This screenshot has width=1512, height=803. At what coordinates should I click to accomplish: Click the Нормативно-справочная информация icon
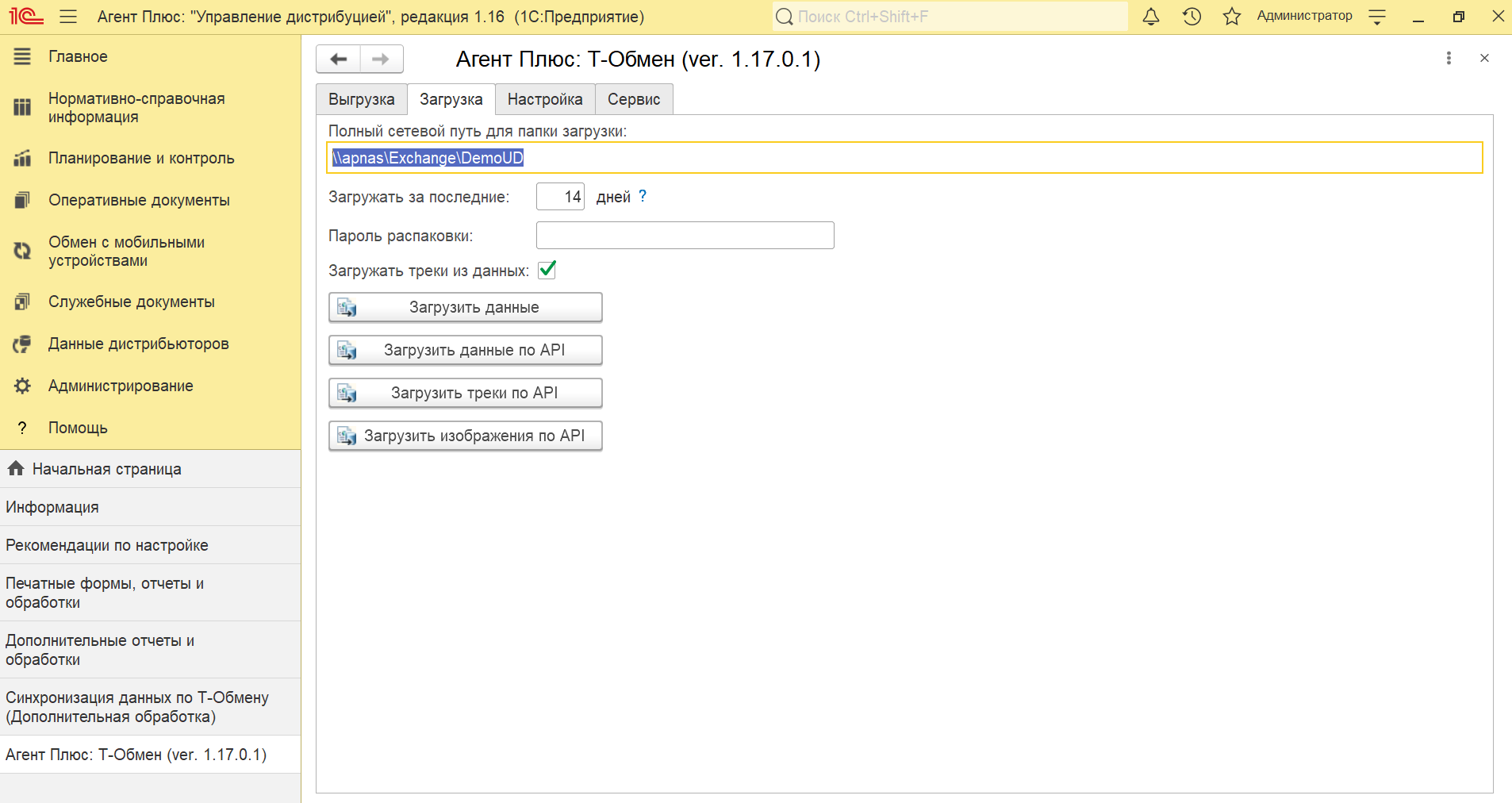point(22,107)
